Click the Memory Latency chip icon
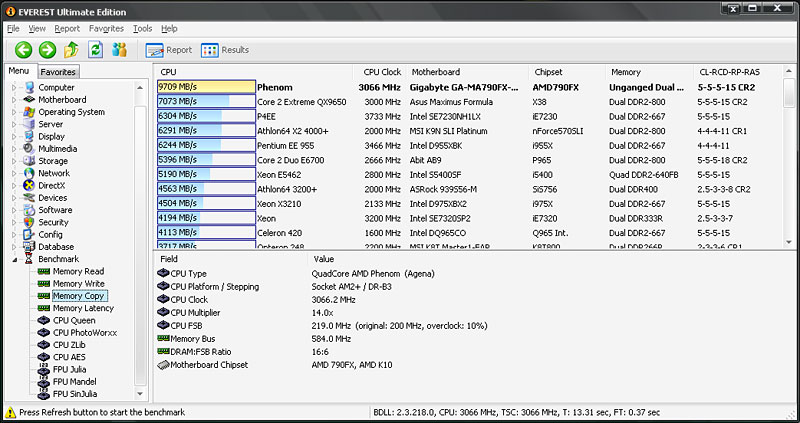The image size is (800, 423). 44,308
